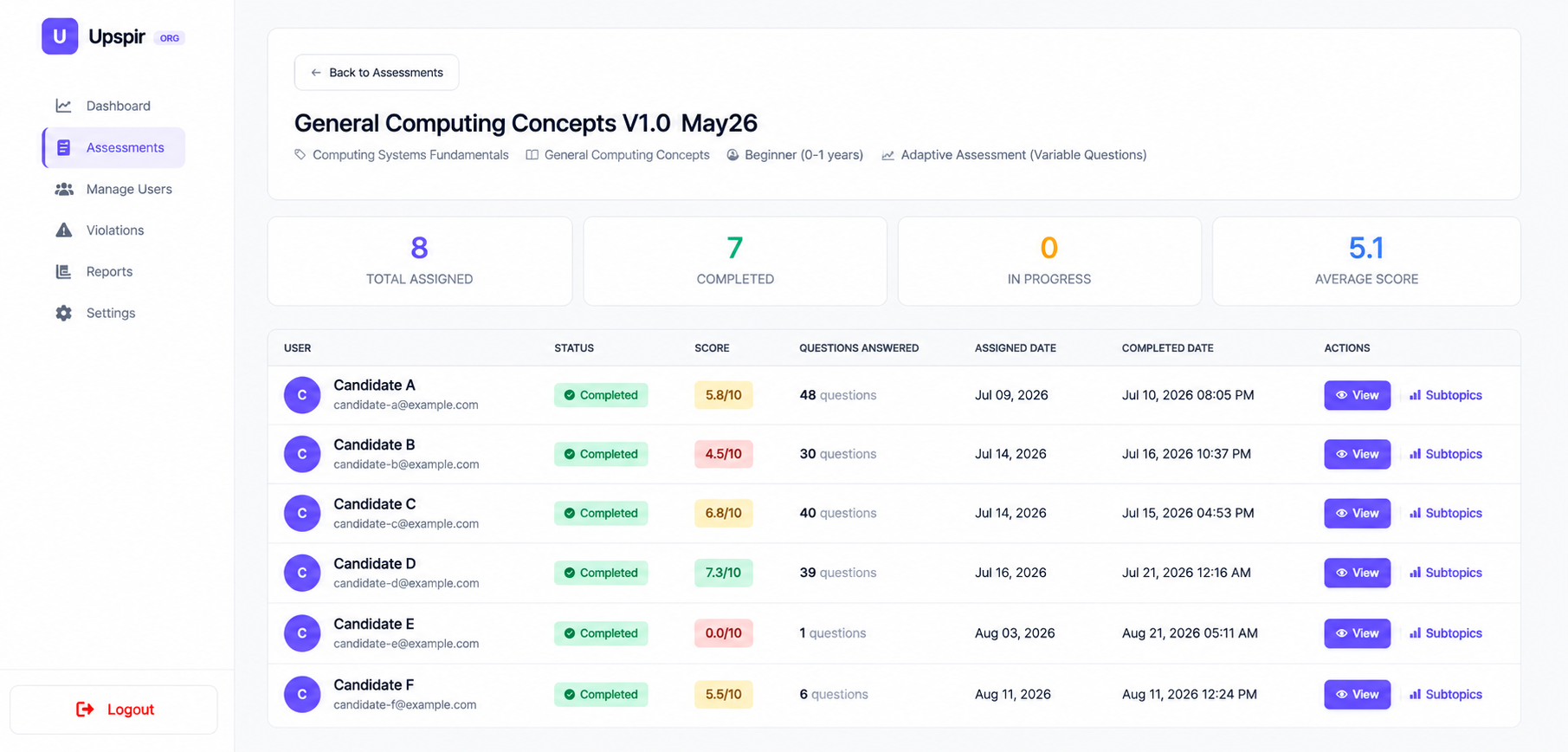Click the Reports chart icon

64,272
